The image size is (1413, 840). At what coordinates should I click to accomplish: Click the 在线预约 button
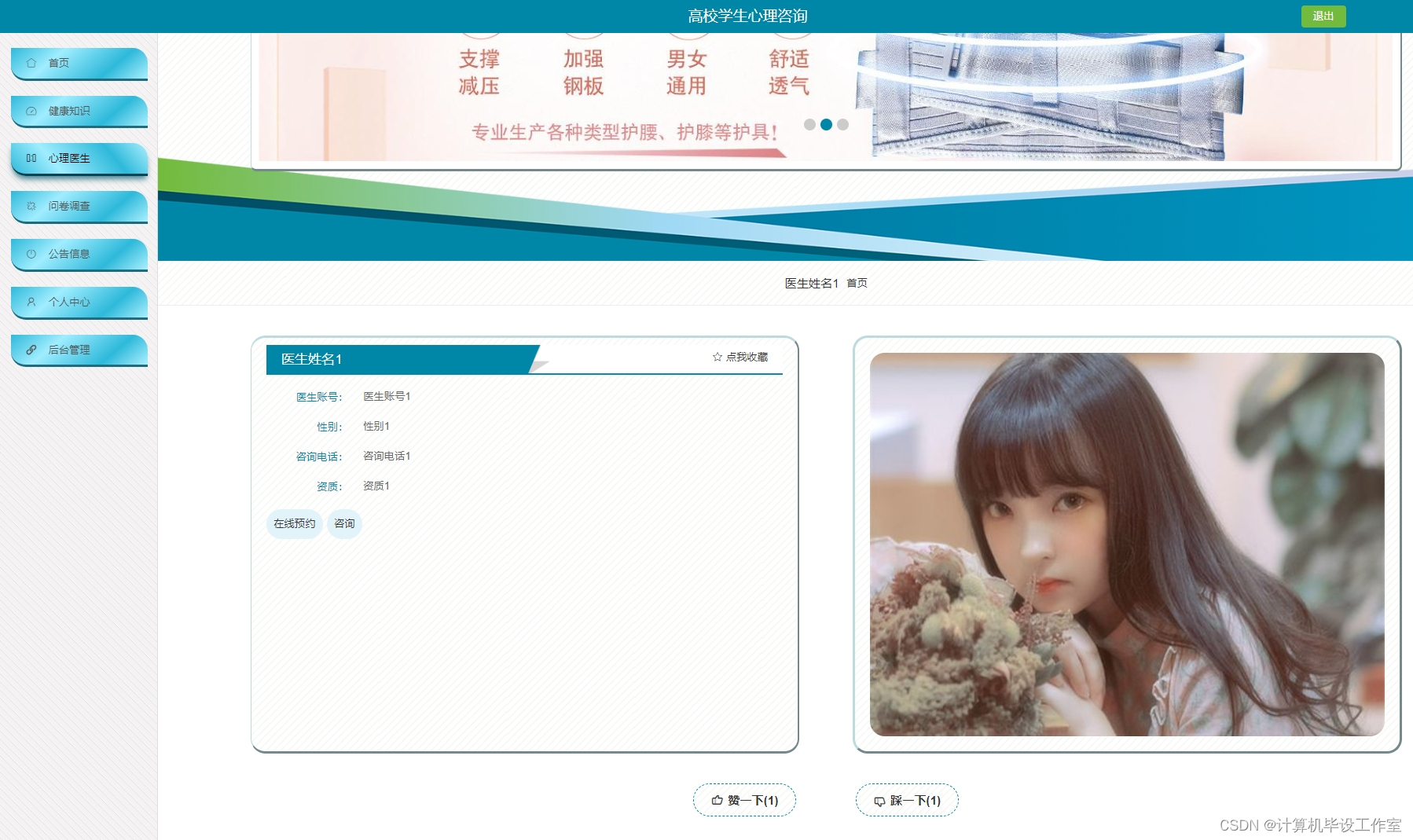[295, 523]
